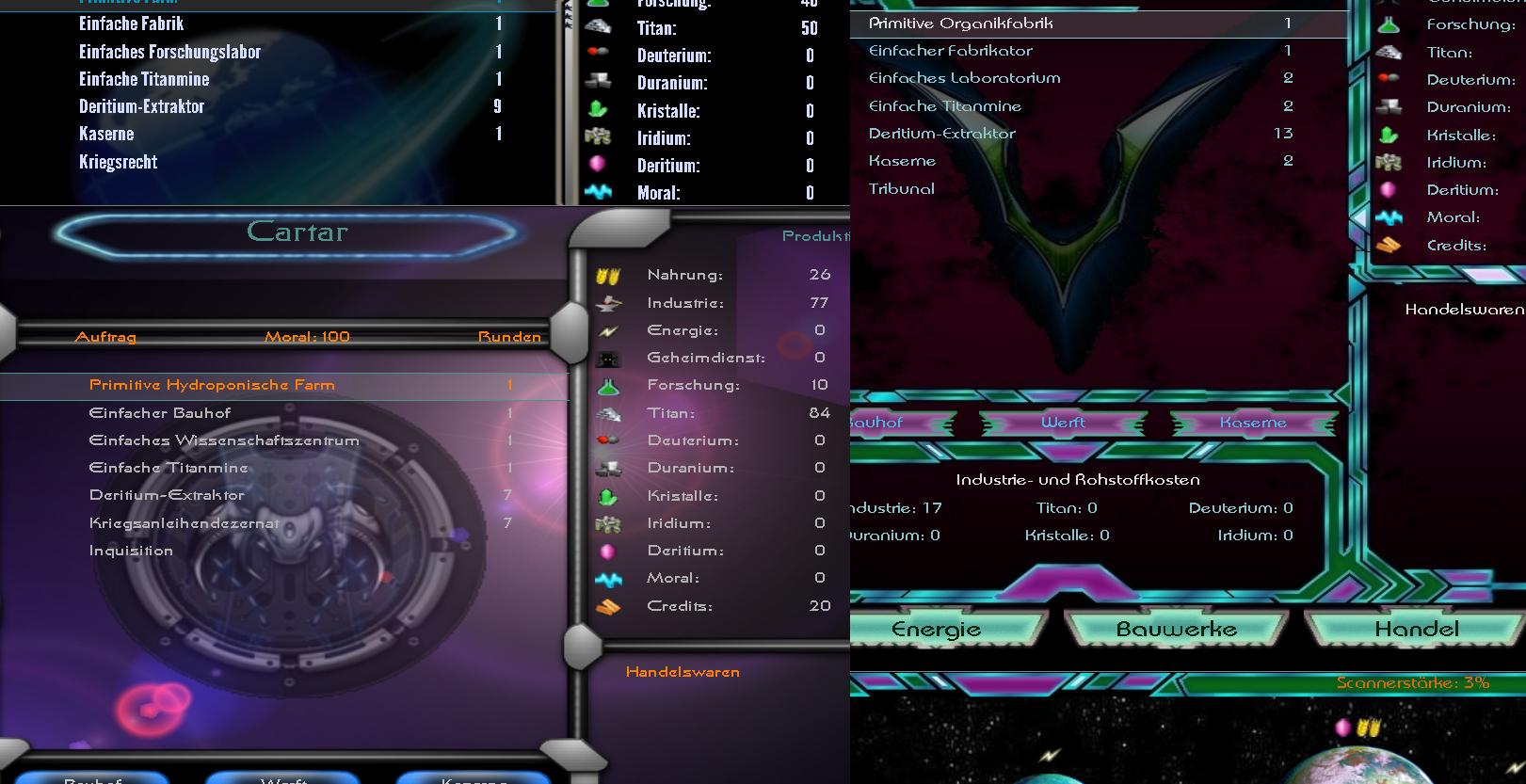Click the Deritium icon in white-text panel
Image resolution: width=1526 pixels, height=784 pixels.
[x=597, y=165]
